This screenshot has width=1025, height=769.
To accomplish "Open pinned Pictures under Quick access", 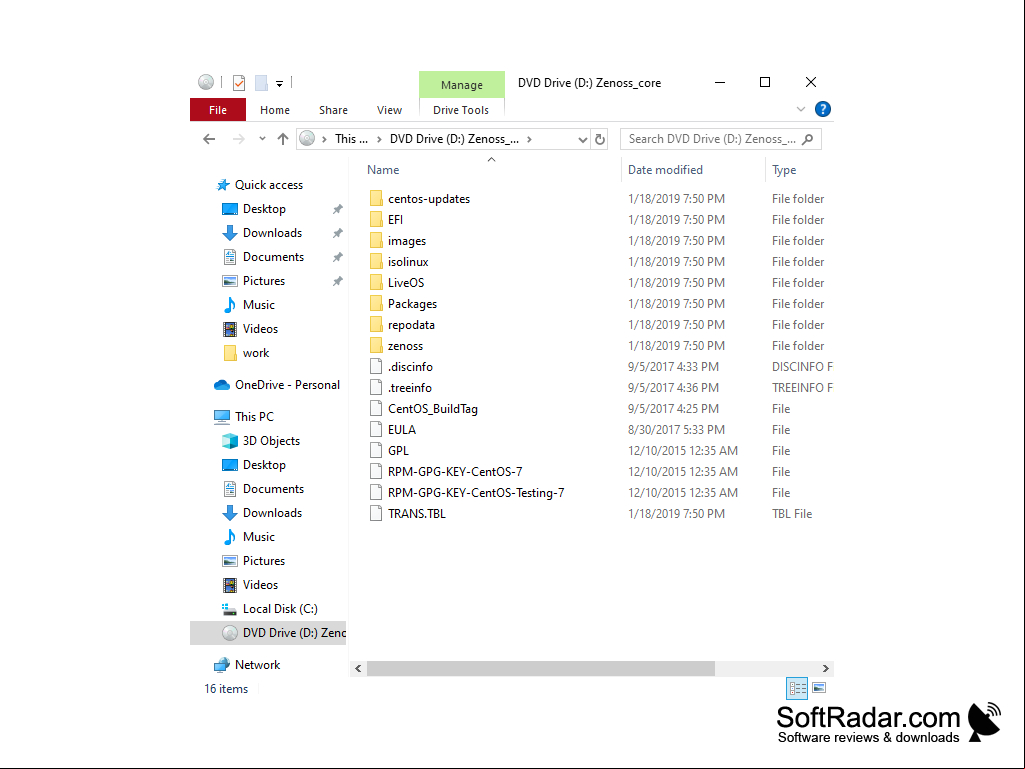I will [x=264, y=281].
